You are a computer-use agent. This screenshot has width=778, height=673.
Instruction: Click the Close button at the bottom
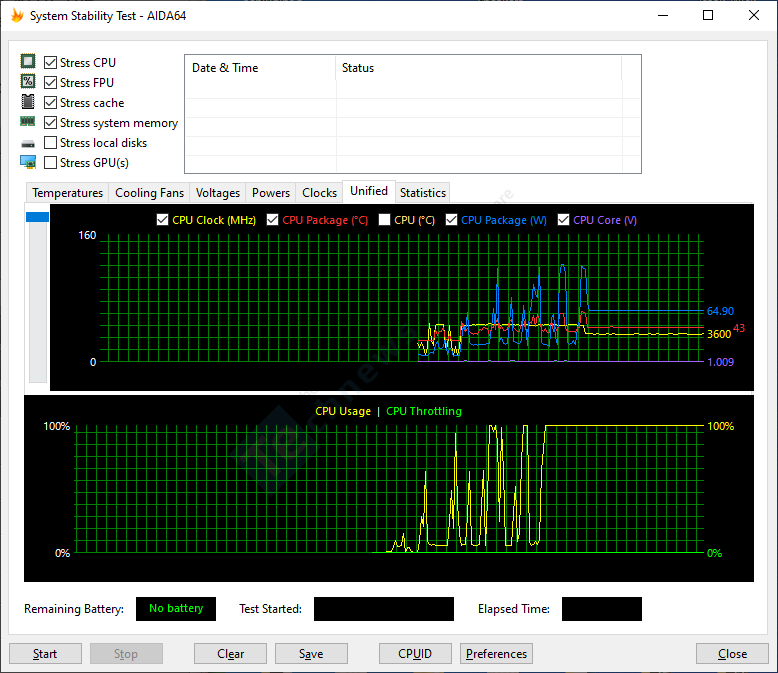(x=732, y=654)
